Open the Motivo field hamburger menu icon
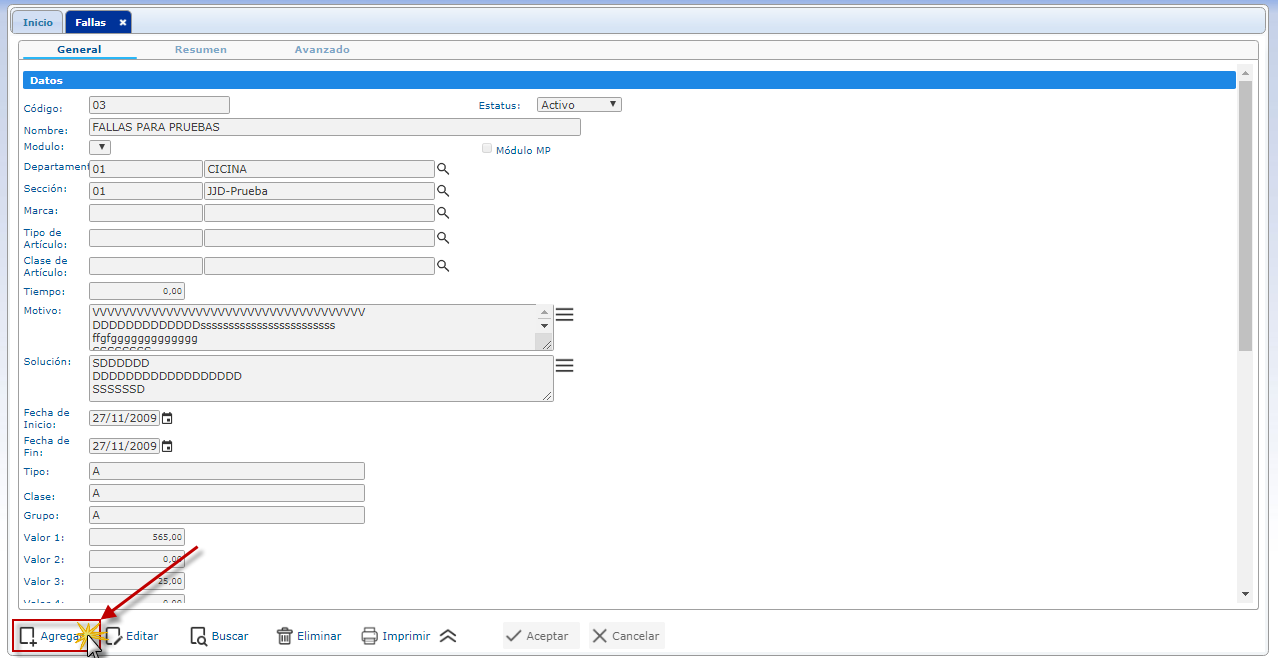Viewport: 1278px width, 658px height. (x=564, y=315)
